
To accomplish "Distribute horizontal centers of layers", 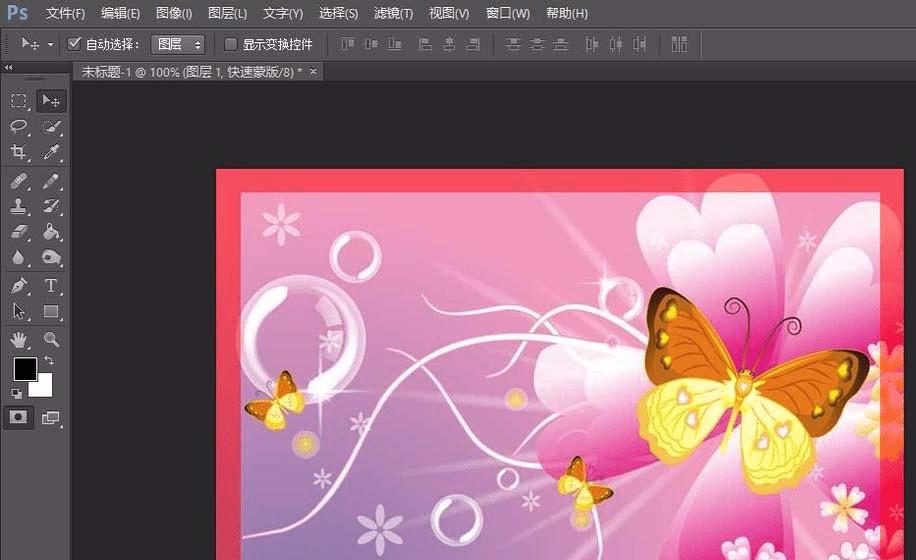I will 616,44.
